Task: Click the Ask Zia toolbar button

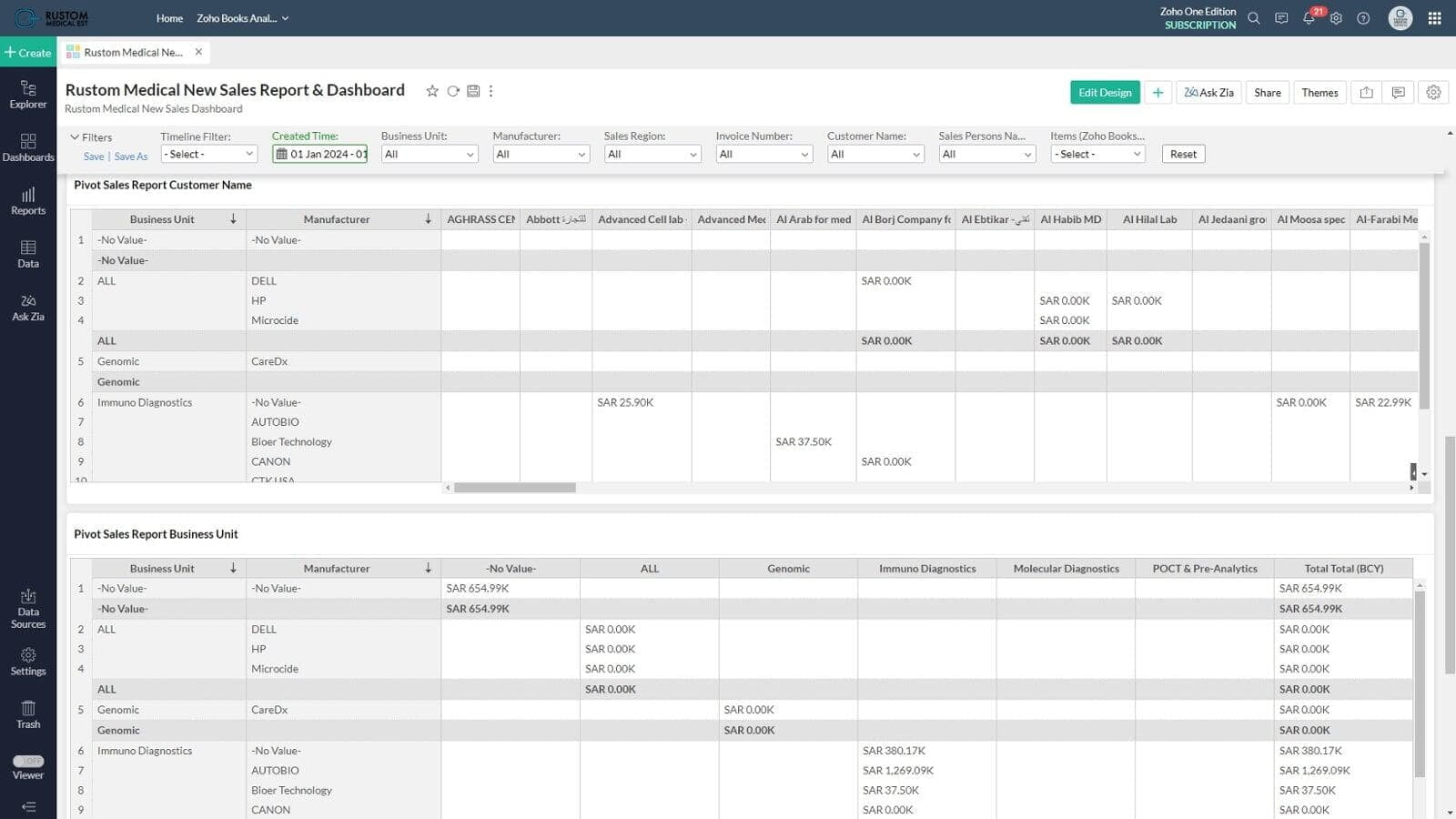Action: [1208, 93]
